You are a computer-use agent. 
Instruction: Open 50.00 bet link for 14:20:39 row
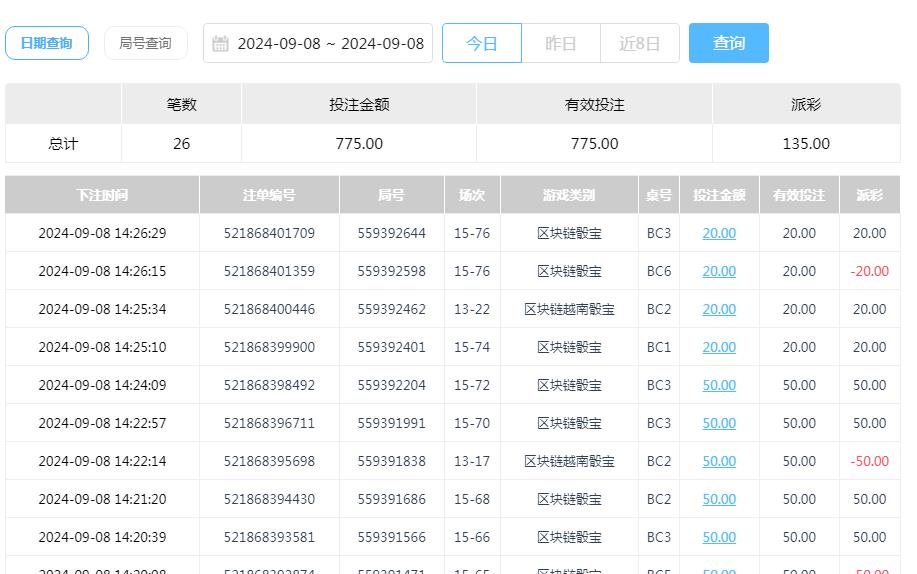pos(718,537)
